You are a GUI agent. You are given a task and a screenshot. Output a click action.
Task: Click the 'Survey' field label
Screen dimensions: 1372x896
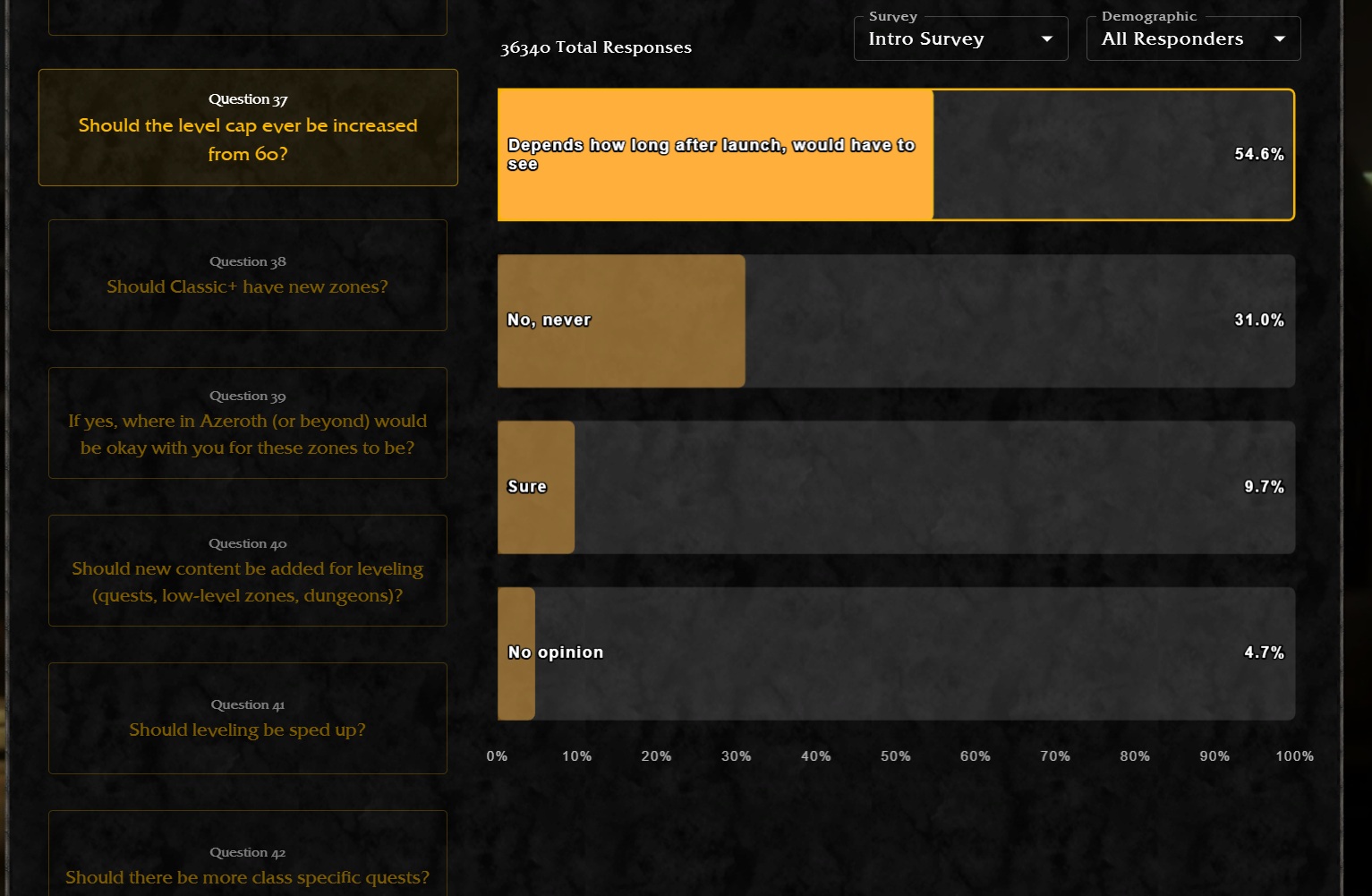pos(893,16)
